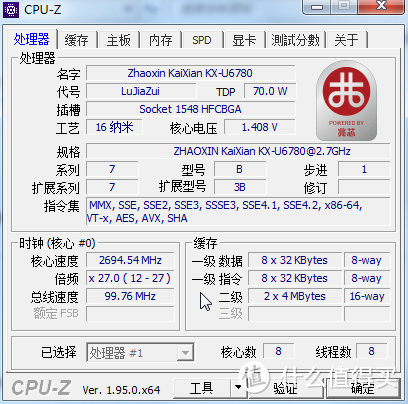Go to the SPD tab
The image size is (408, 404).
202,40
